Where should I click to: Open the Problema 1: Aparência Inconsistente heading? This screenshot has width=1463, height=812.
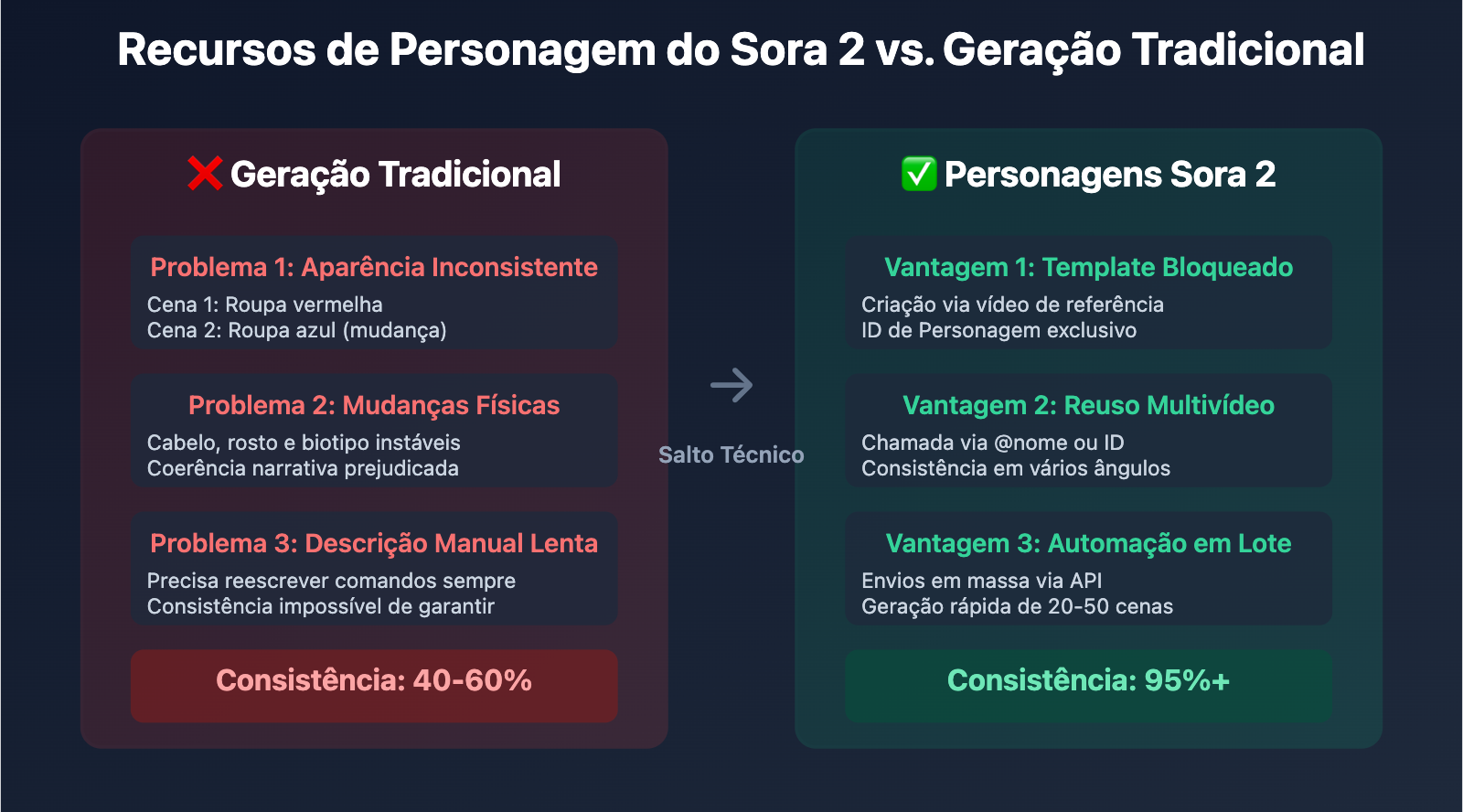click(x=374, y=267)
